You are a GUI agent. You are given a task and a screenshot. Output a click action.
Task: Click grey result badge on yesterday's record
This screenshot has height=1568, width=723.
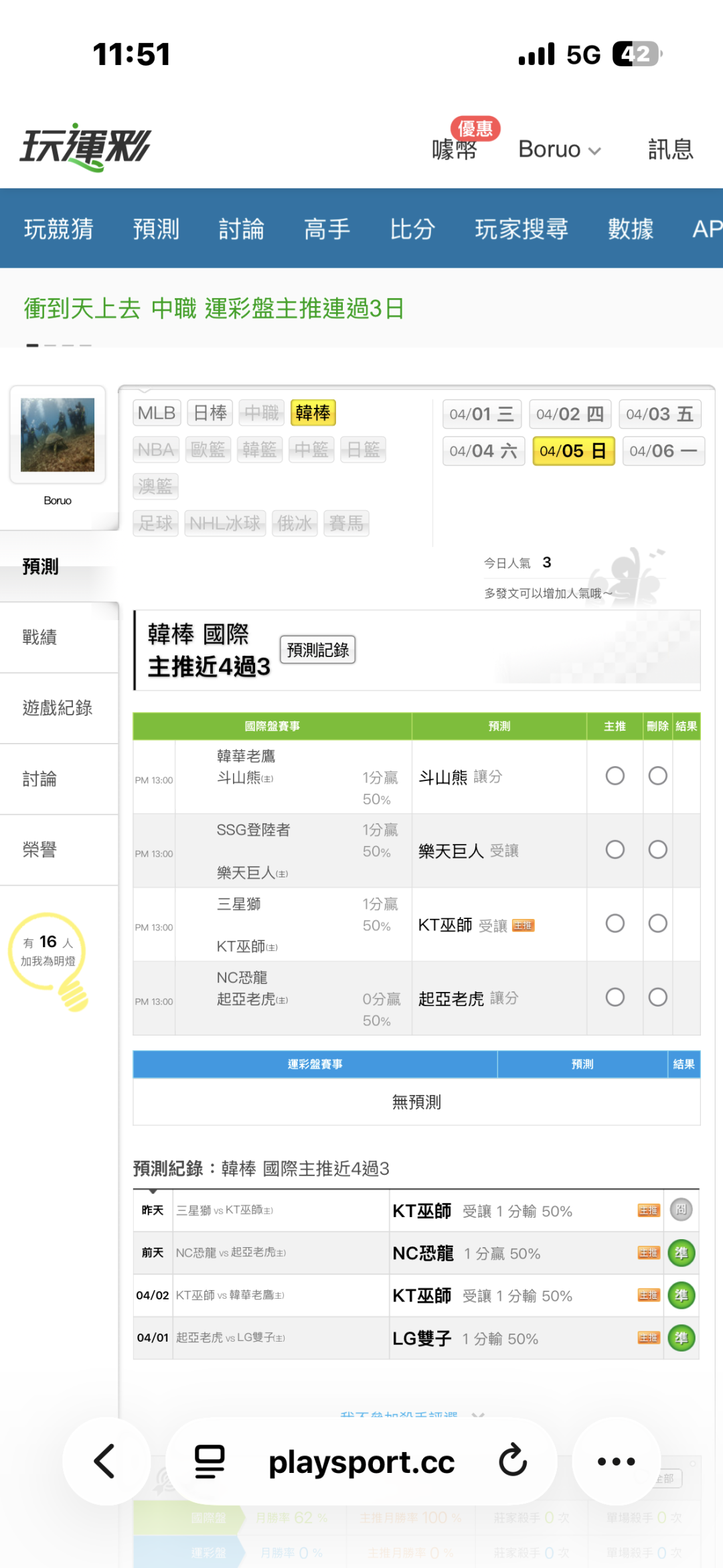tap(681, 1210)
